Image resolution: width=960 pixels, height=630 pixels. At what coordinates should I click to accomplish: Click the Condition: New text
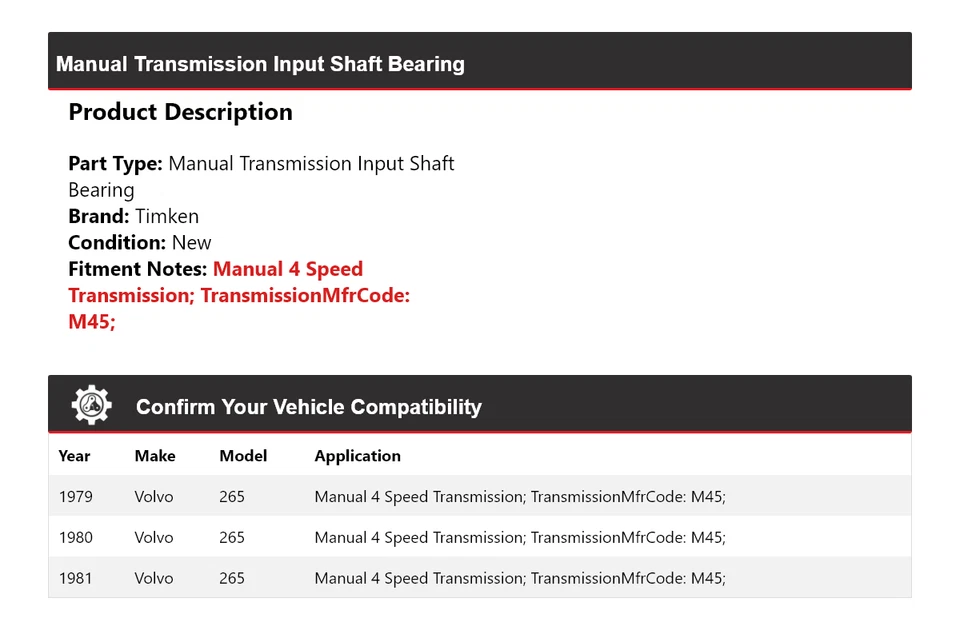(140, 242)
